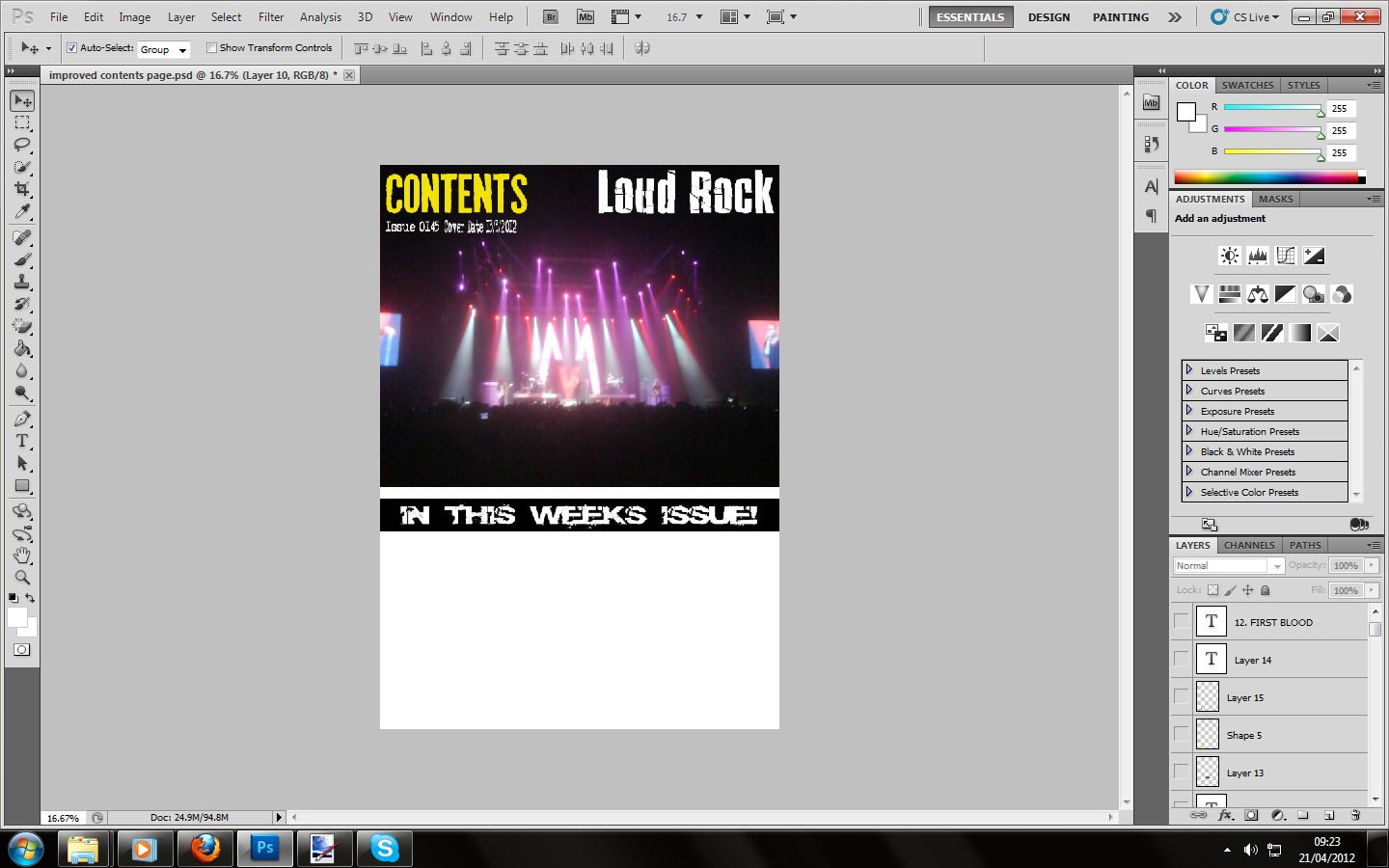This screenshot has width=1389, height=868.
Task: Expand Exposure Presets
Action: 1188,411
